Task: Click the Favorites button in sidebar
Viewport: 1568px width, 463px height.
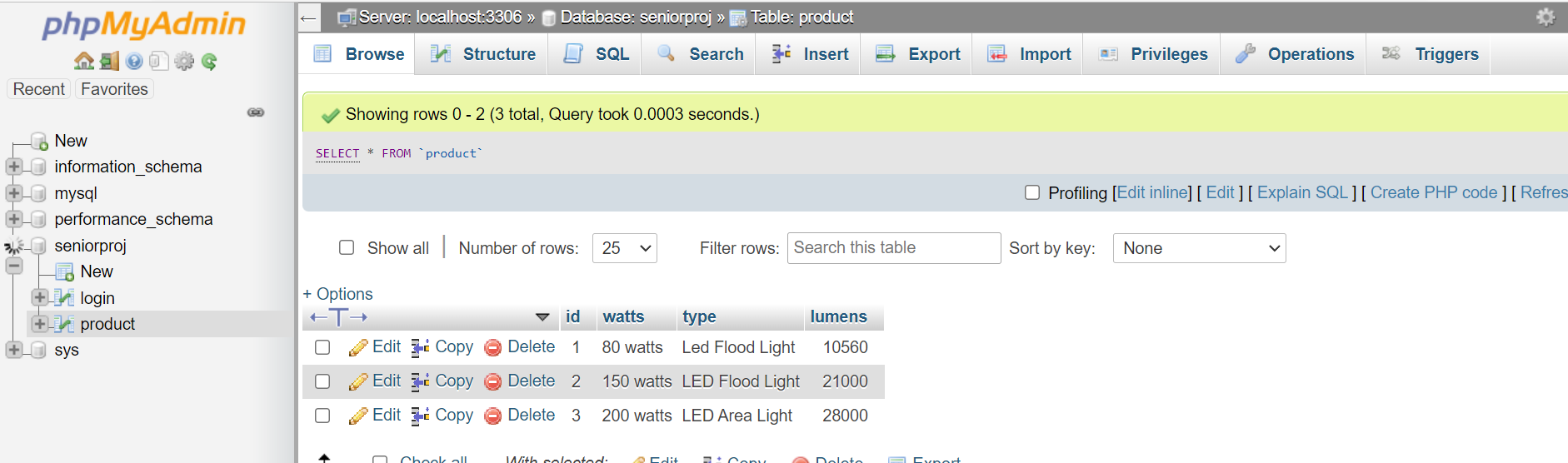Action: (x=114, y=89)
